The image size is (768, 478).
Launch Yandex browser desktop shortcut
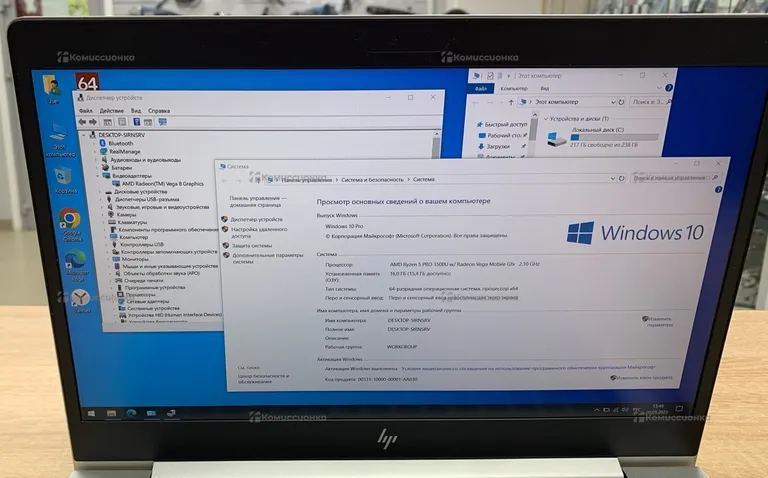click(81, 300)
